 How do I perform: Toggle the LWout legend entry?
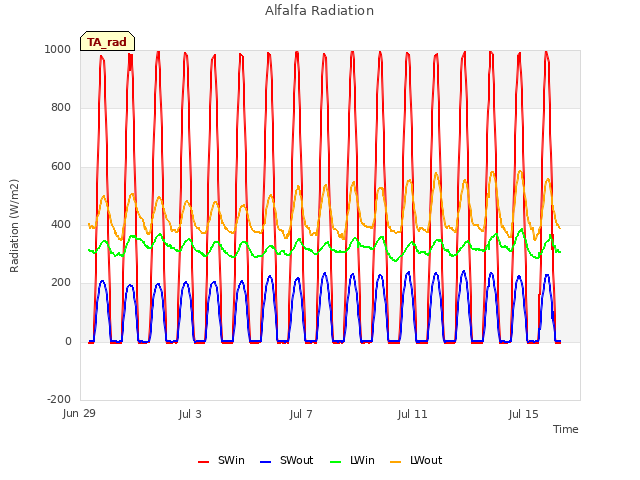tap(416, 460)
